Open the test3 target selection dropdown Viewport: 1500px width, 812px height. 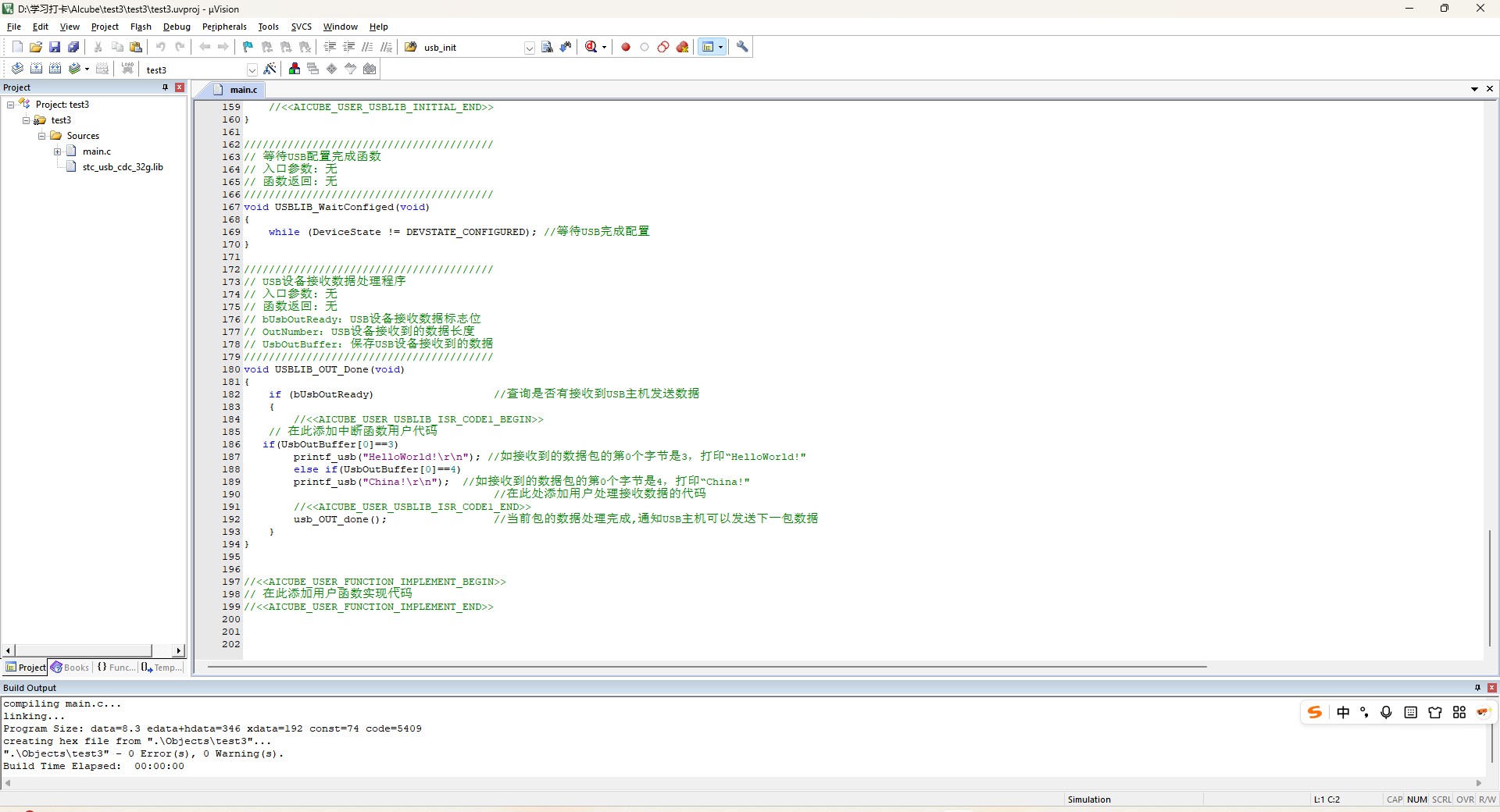[252, 69]
